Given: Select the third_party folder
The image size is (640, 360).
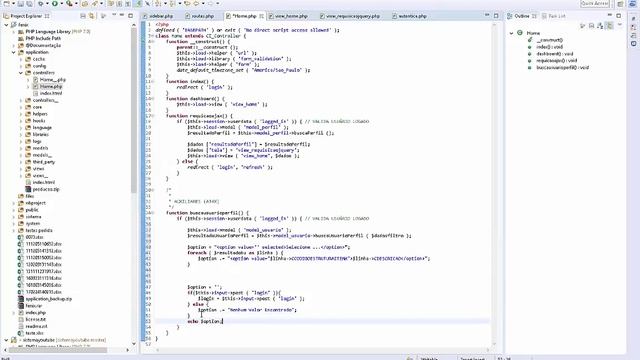Looking at the screenshot, I should point(43,162).
